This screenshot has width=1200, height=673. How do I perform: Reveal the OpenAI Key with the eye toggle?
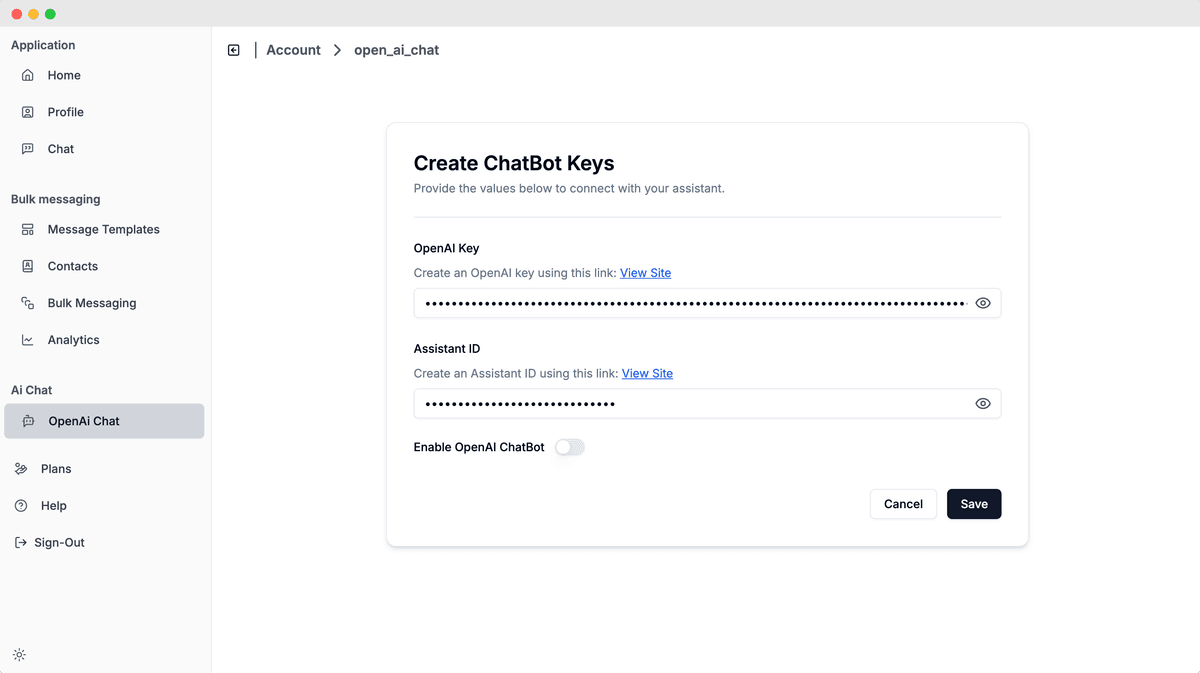(x=982, y=303)
